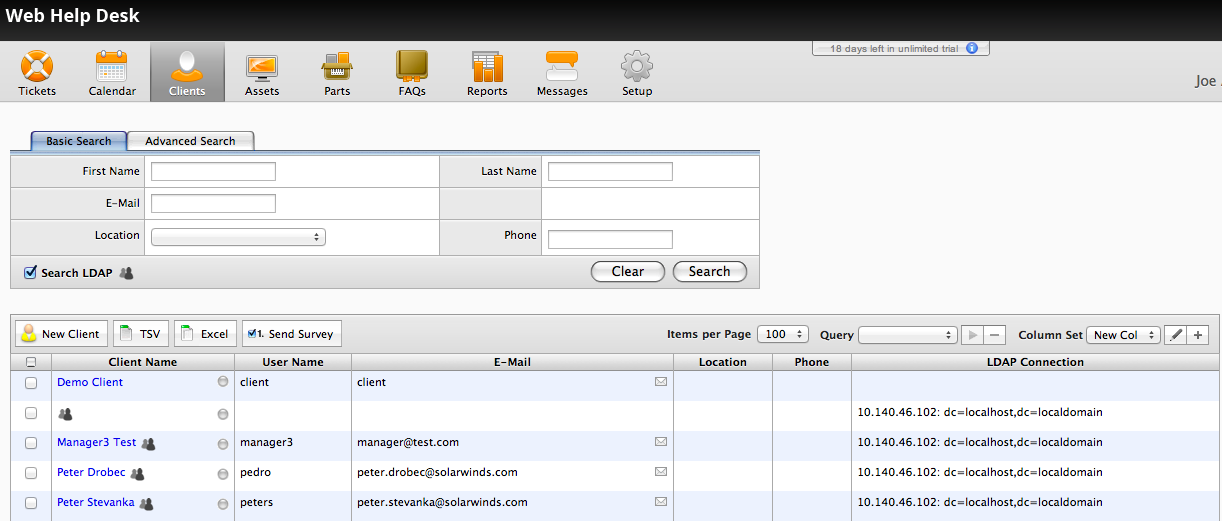Open the Clients section icon
Image resolution: width=1222 pixels, height=521 pixels.
click(x=187, y=67)
